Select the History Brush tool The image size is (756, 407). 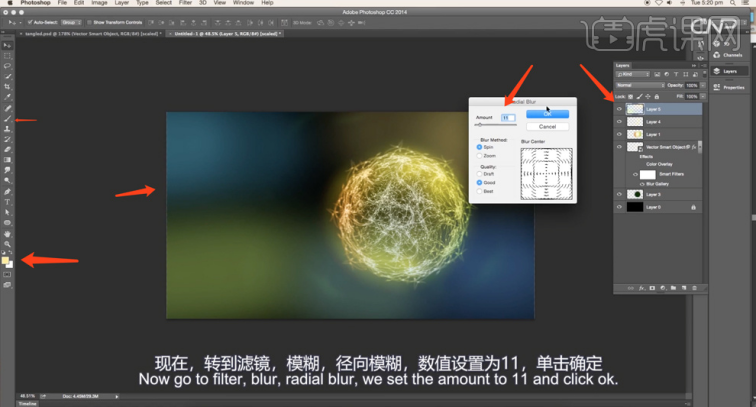pyautogui.click(x=7, y=139)
